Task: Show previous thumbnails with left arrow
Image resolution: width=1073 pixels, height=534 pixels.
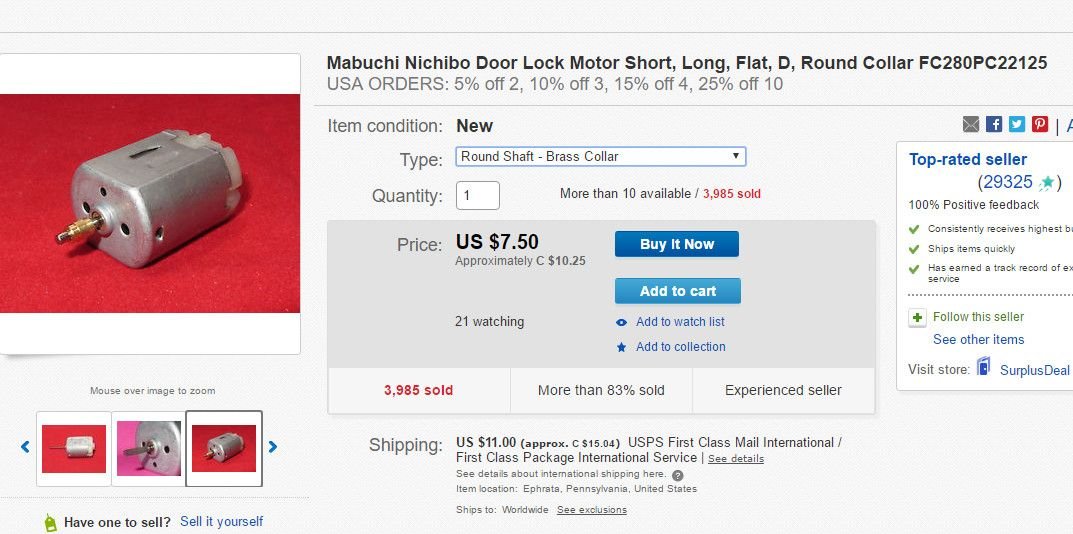Action: tap(25, 447)
